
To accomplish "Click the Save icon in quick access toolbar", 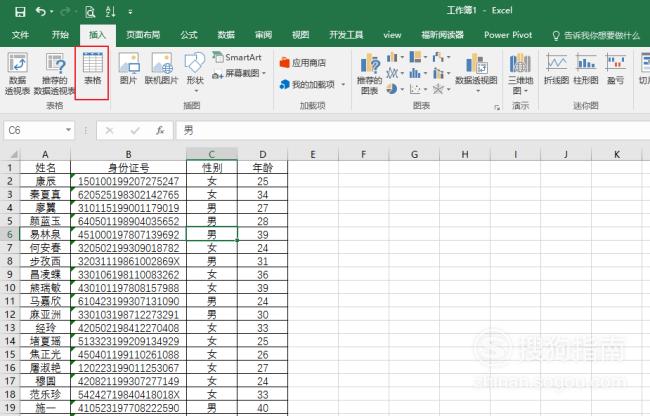I will 20,12.
